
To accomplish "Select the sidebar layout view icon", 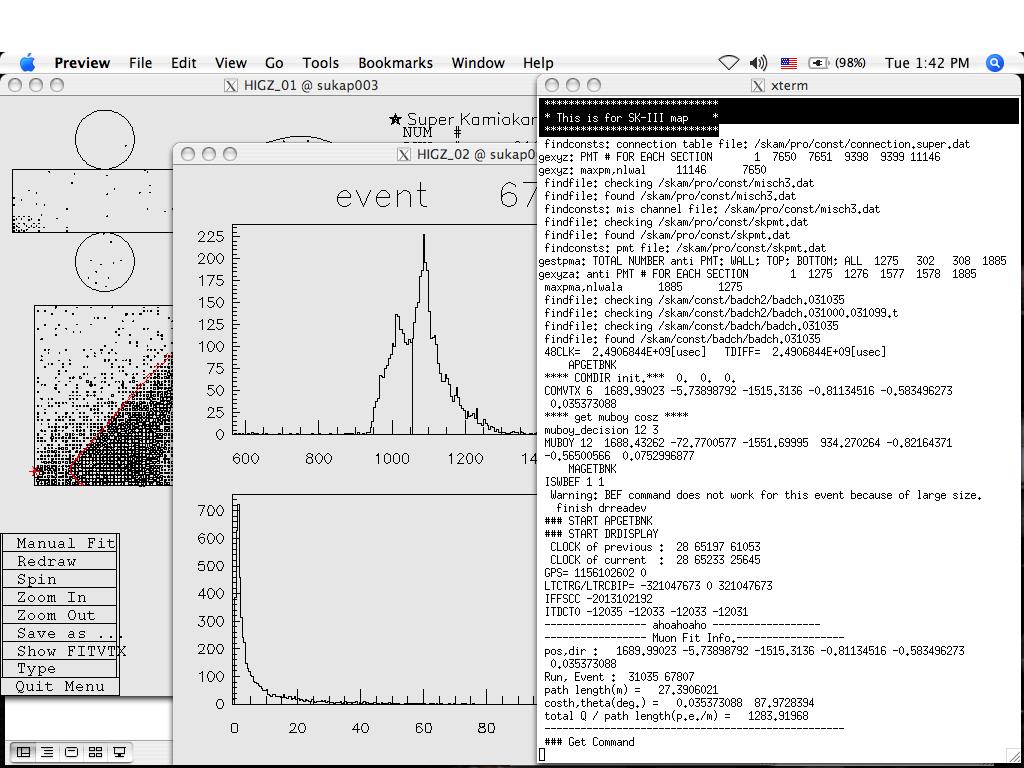I will pyautogui.click(x=24, y=752).
